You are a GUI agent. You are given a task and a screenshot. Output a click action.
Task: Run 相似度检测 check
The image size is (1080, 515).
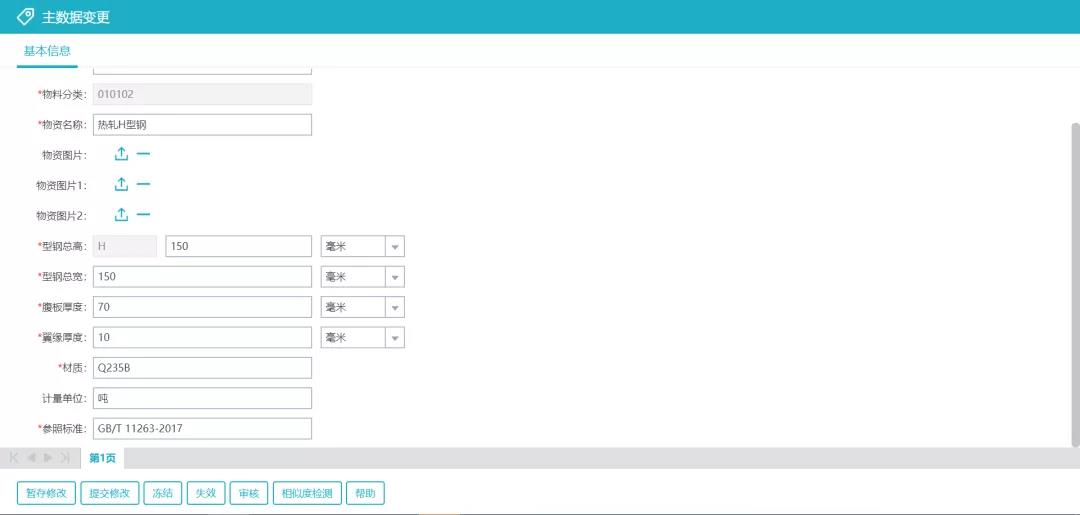(307, 493)
